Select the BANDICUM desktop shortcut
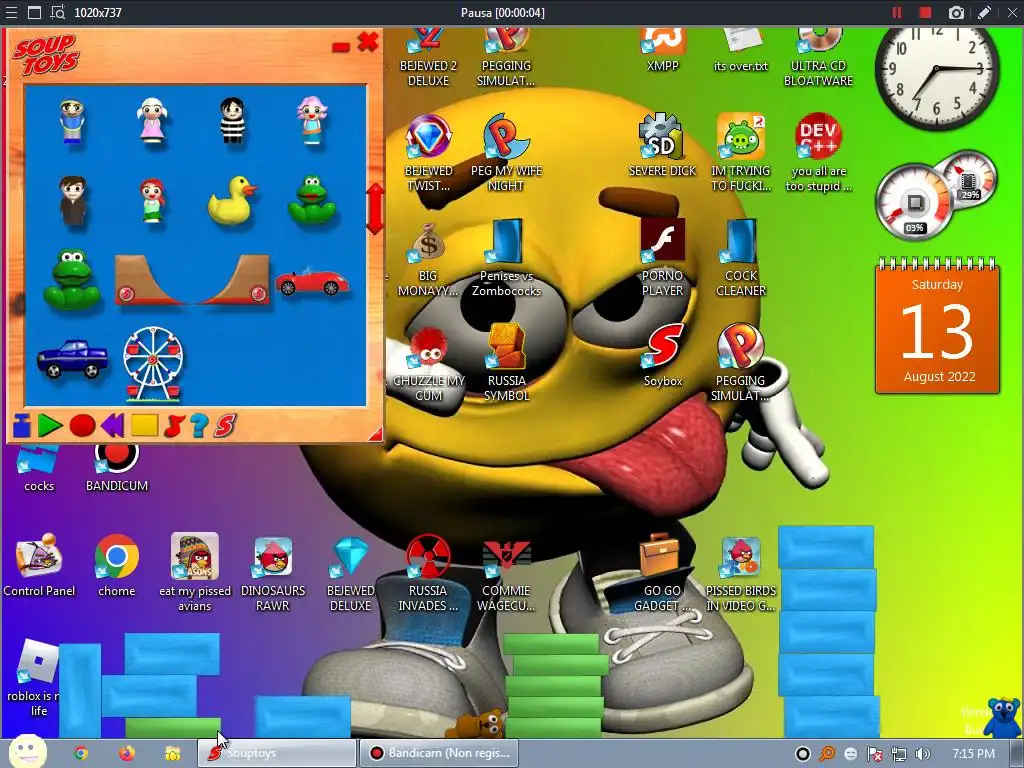 click(x=116, y=469)
